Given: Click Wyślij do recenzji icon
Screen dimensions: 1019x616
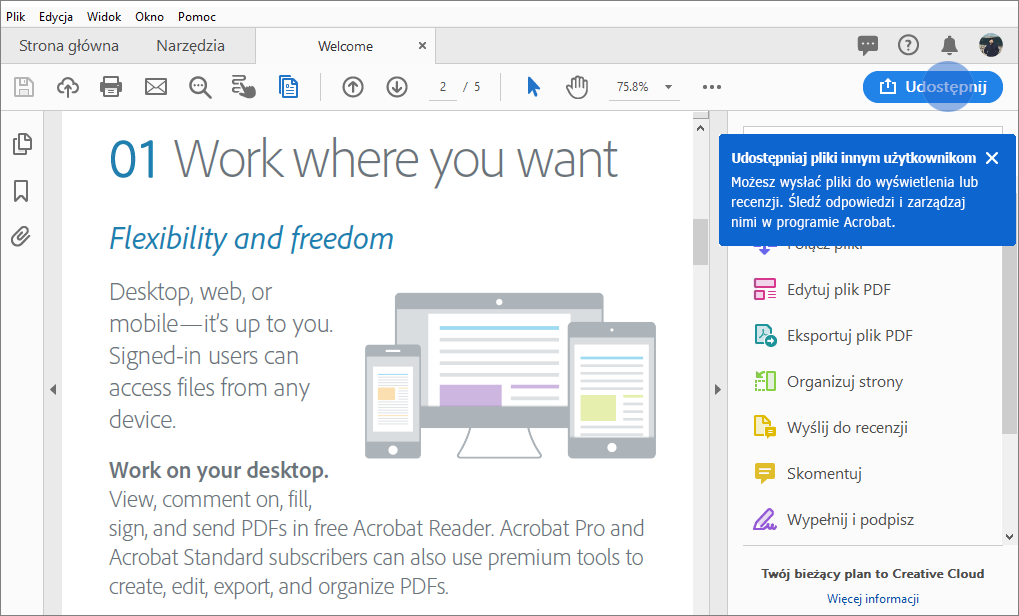Looking at the screenshot, I should tap(765, 427).
